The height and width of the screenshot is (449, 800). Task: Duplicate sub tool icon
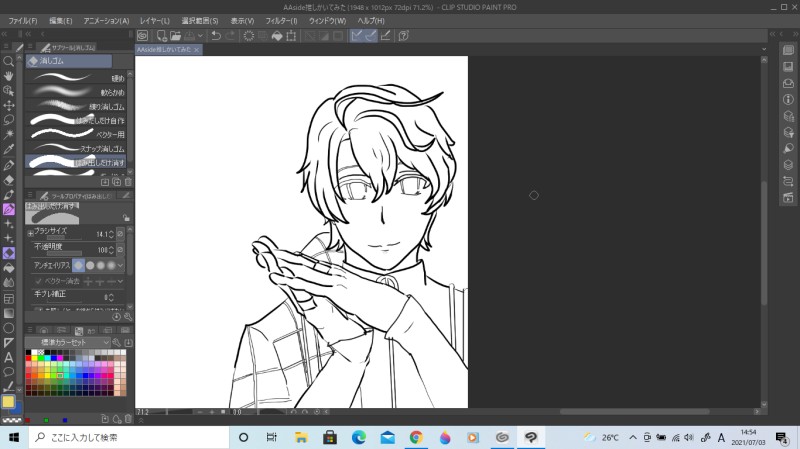116,182
